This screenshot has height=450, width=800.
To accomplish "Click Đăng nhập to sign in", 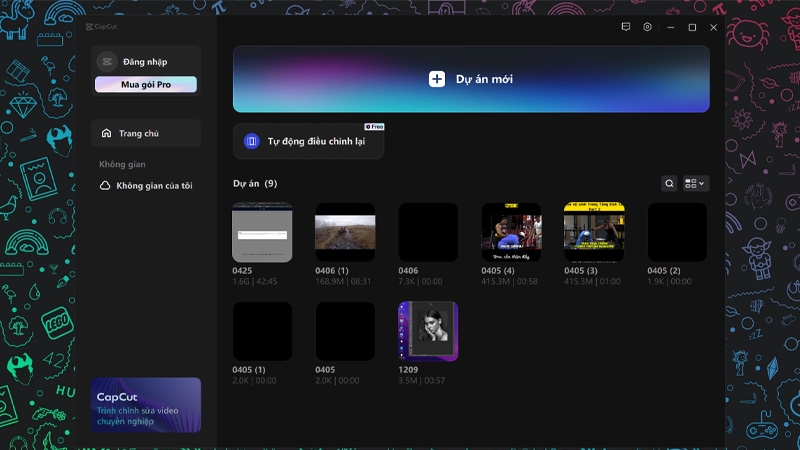I will click(145, 62).
